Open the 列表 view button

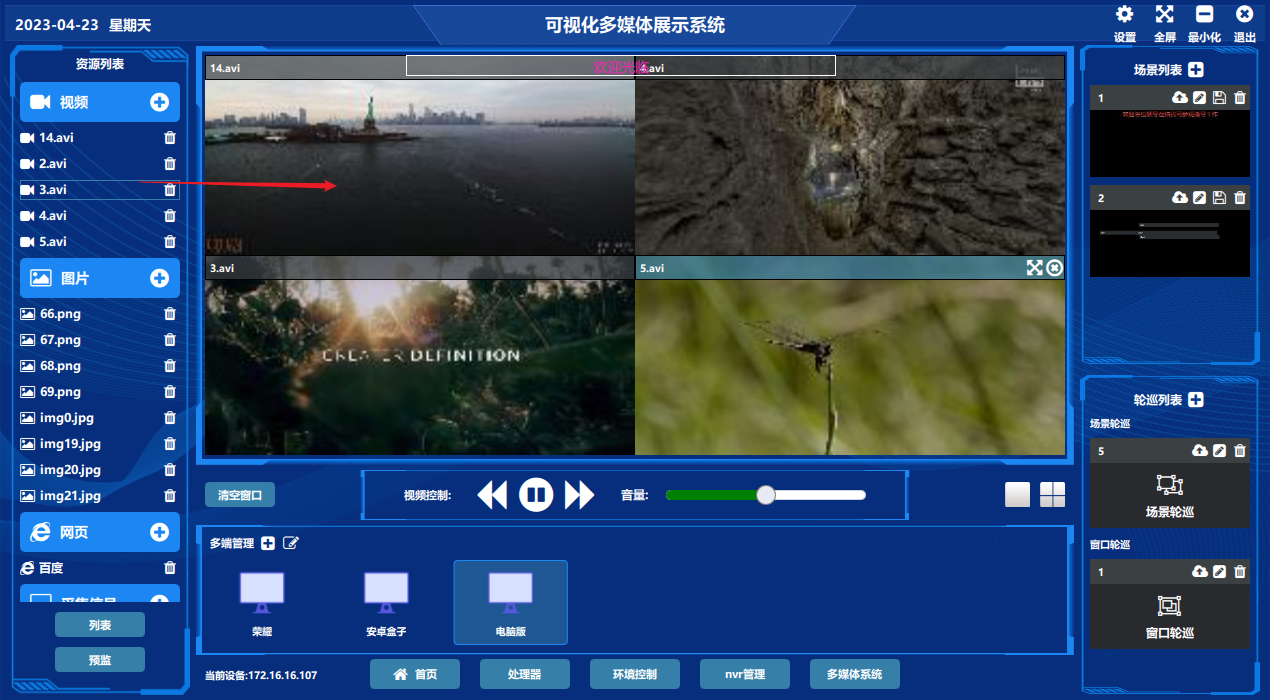click(100, 625)
